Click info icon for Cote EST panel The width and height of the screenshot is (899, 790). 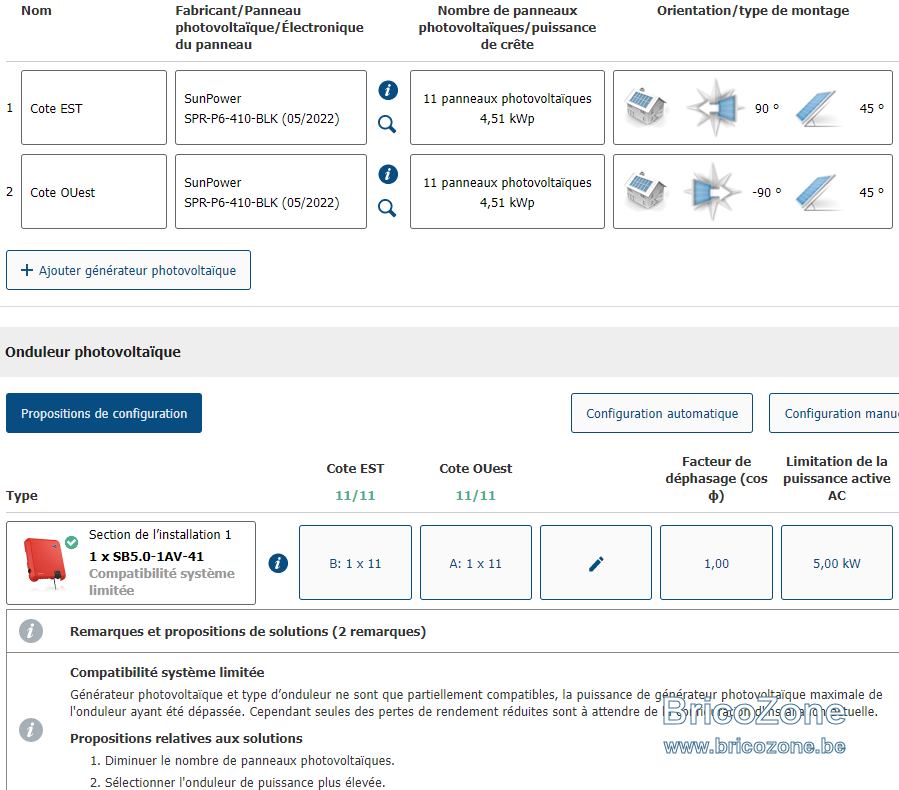coord(388,90)
